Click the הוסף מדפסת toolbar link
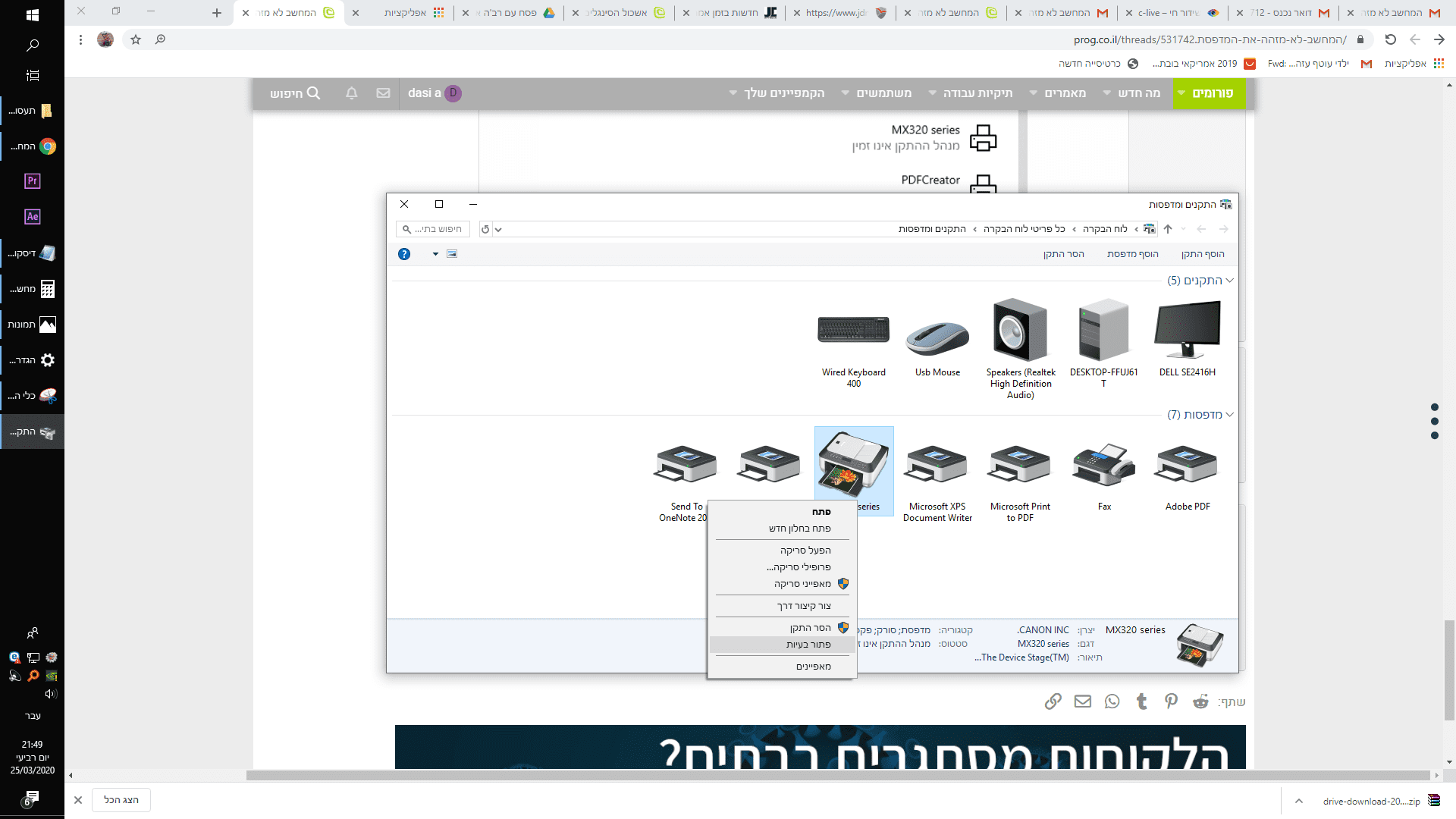Screen dimensions: 1456x819 1132,254
